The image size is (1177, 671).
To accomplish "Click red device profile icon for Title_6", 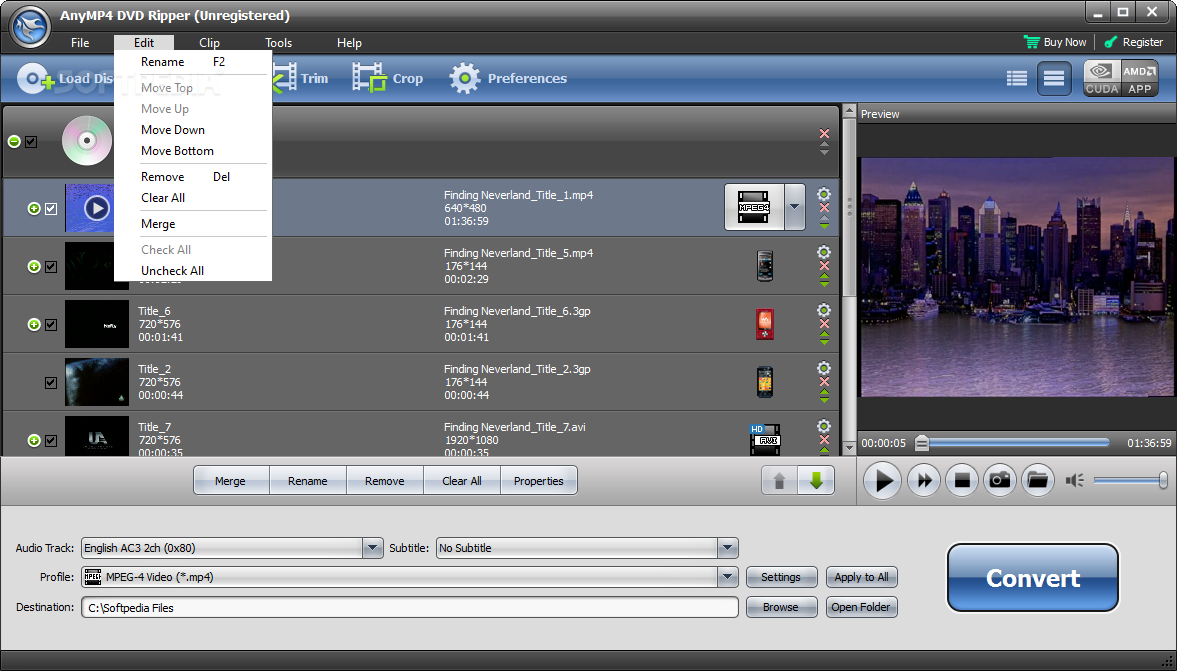I will coord(765,323).
